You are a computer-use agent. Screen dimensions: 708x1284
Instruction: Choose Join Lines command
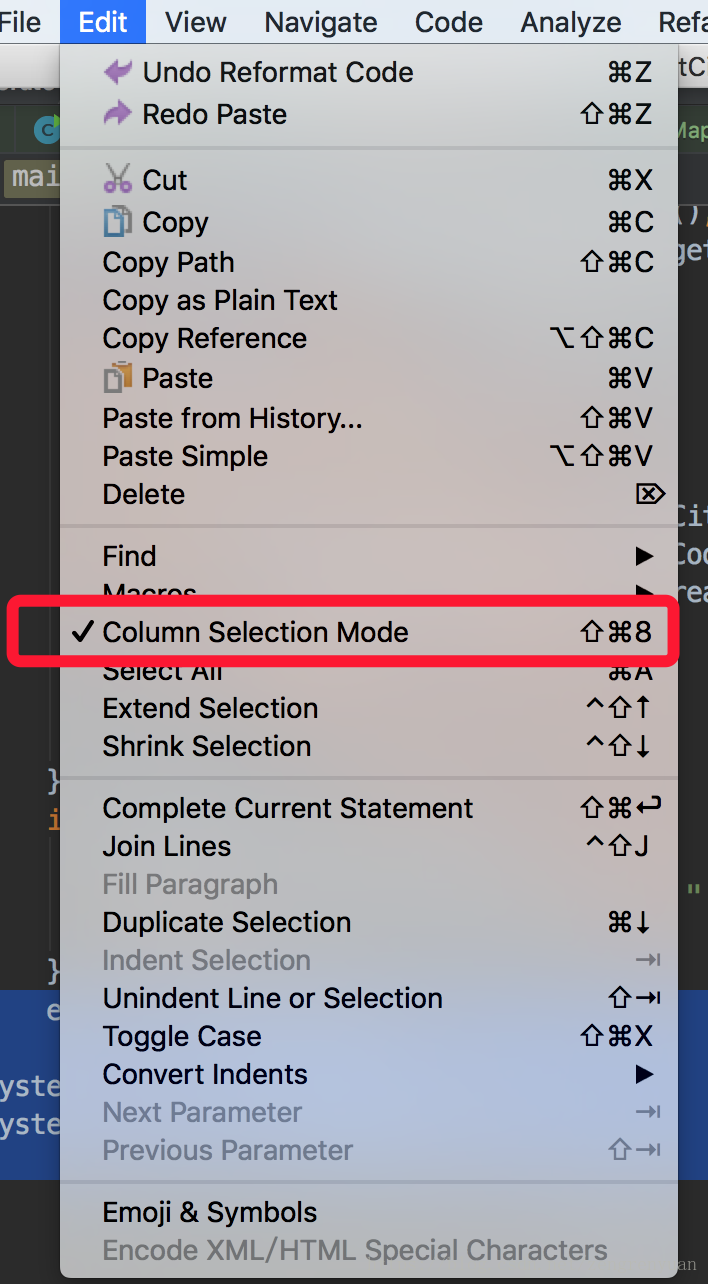point(167,846)
